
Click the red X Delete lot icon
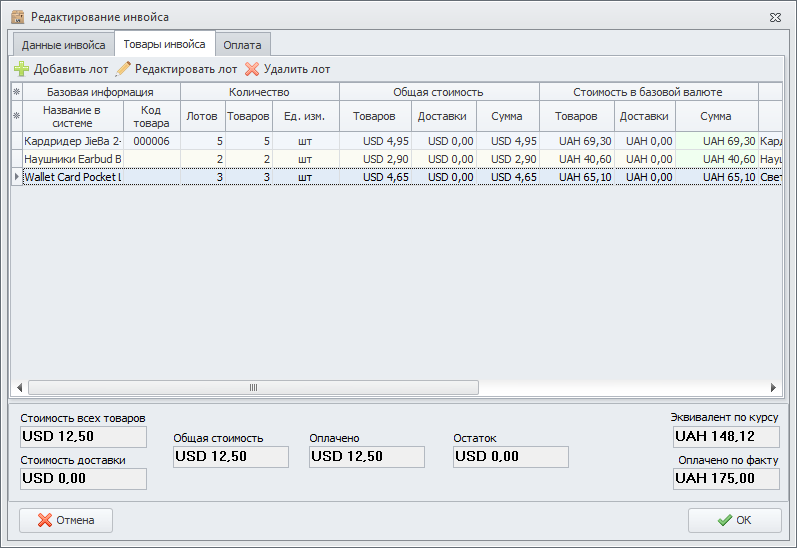coord(252,69)
